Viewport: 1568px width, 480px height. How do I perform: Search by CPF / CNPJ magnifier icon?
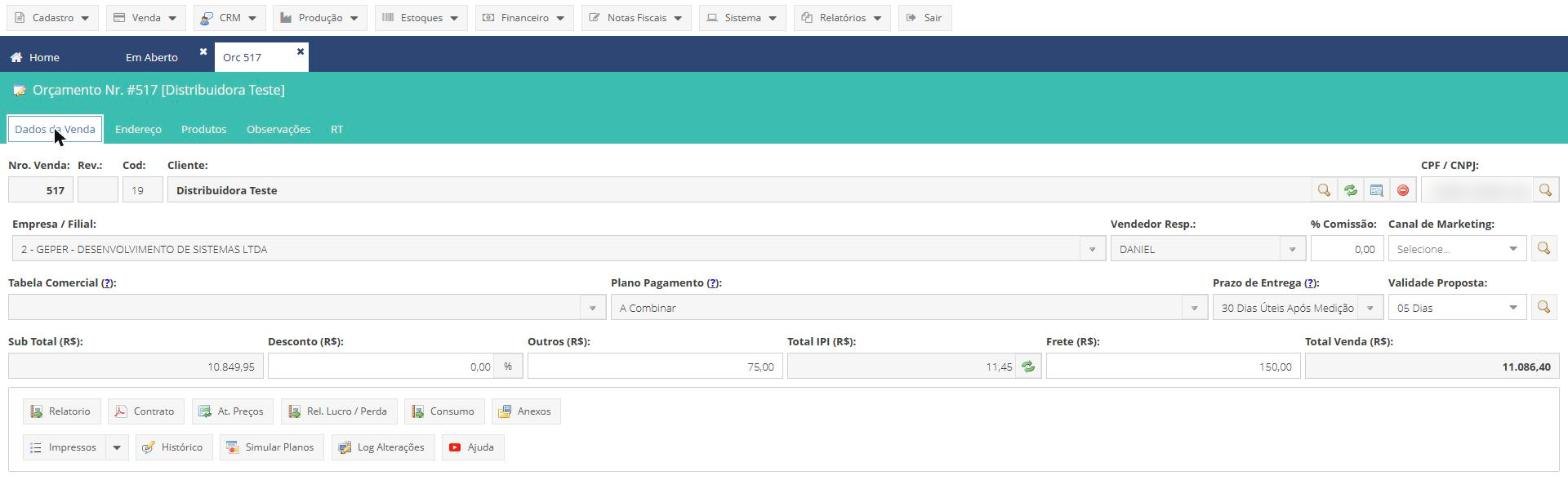point(1545,190)
